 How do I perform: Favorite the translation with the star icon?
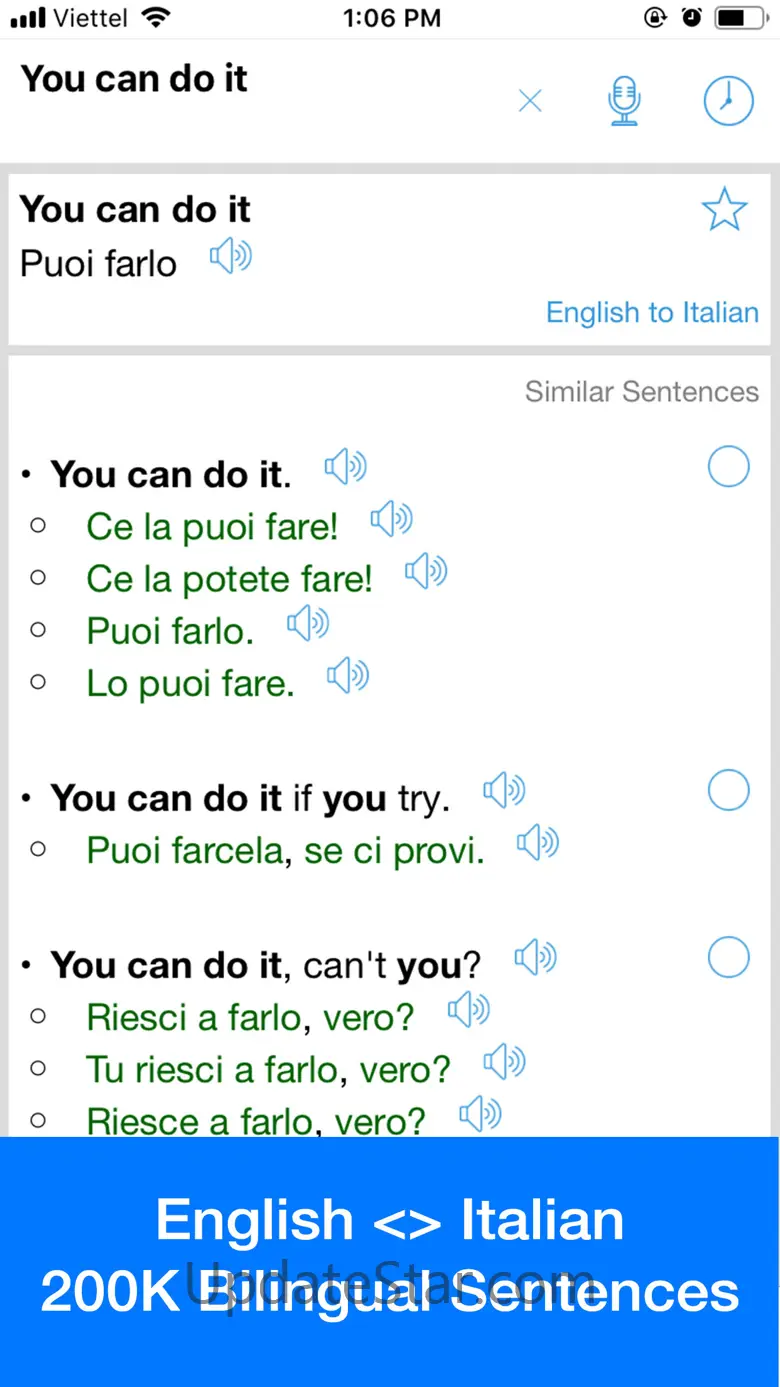click(x=724, y=210)
